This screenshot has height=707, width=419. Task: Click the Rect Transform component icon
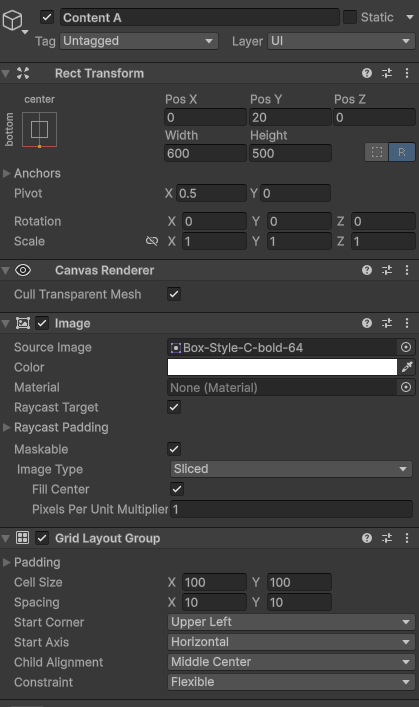pos(23,73)
